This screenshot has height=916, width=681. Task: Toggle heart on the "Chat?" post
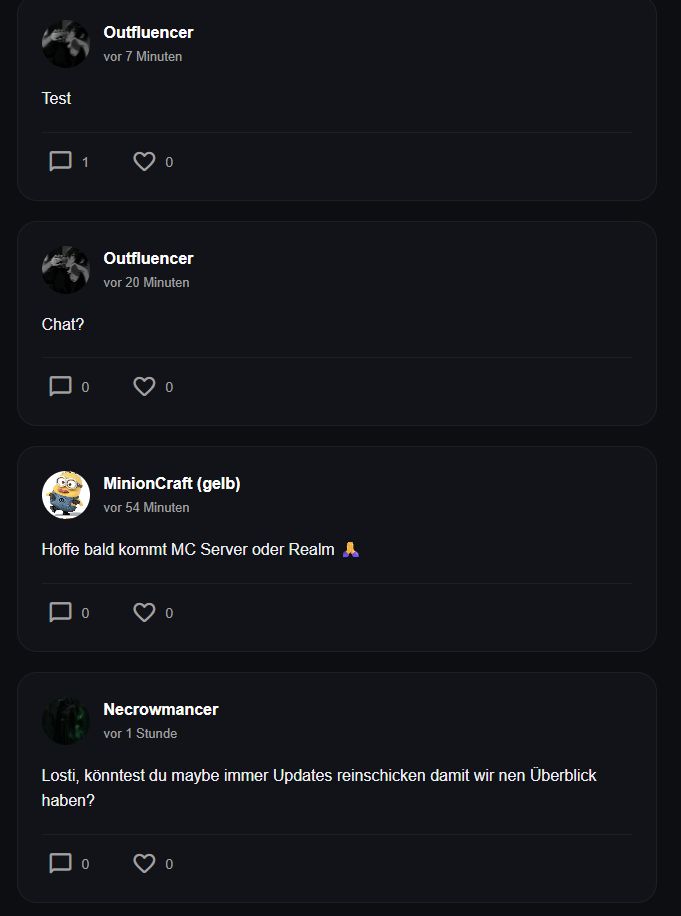tap(145, 386)
